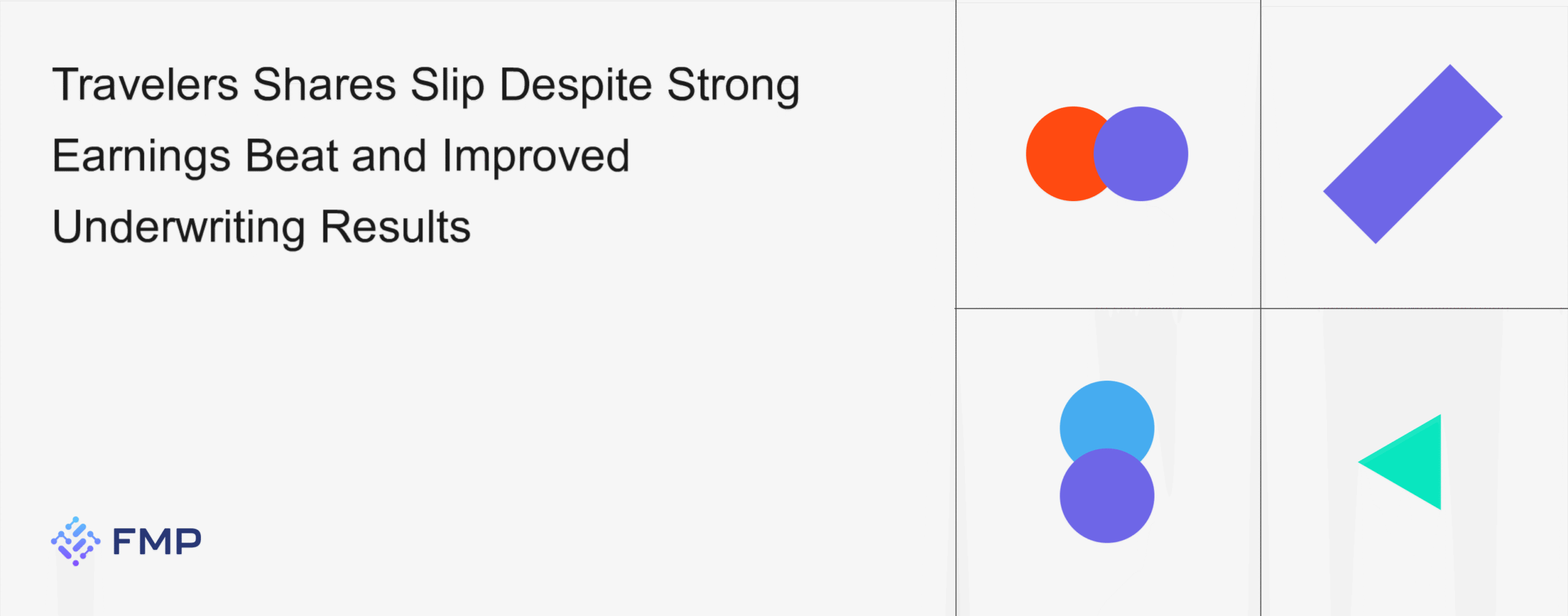Click the word "Despite" in the headline
The image size is (1568, 616).
[576, 86]
